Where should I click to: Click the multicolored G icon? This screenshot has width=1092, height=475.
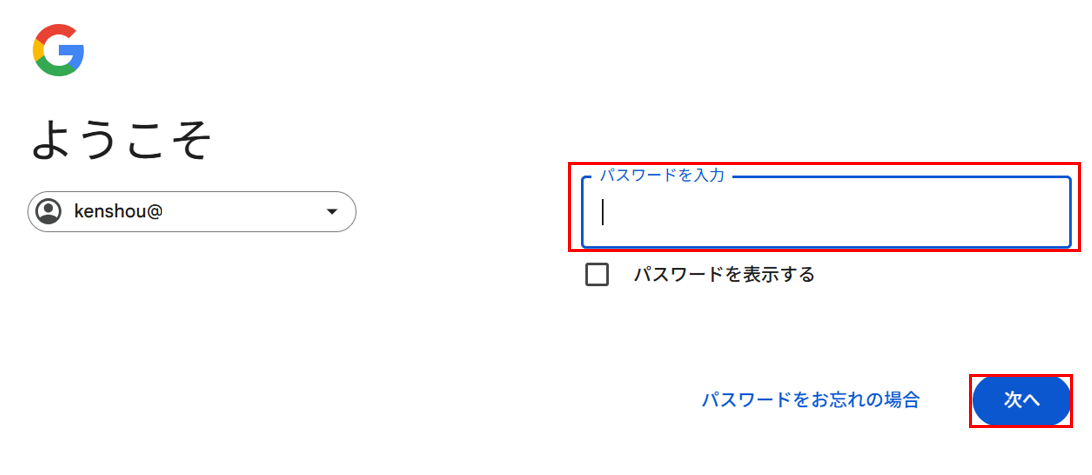[58, 50]
